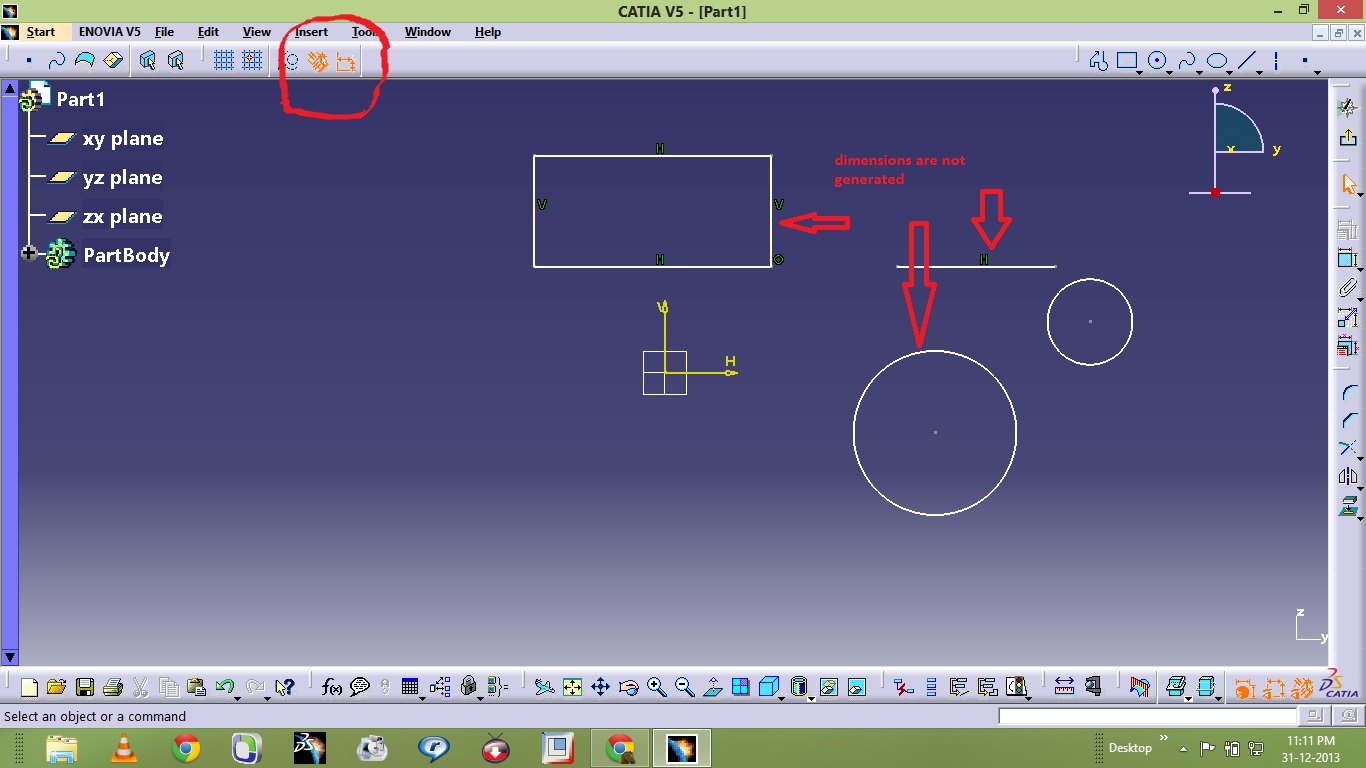Toggle Construction/Standard Element icon
The image size is (1366, 768).
pos(290,61)
